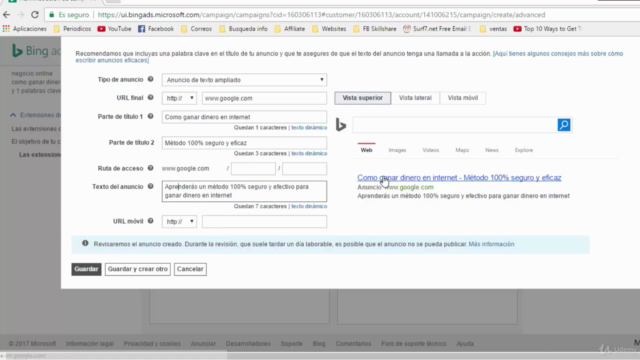The image size is (640, 360).
Task: Select the Maps tab in preview
Action: (462, 150)
